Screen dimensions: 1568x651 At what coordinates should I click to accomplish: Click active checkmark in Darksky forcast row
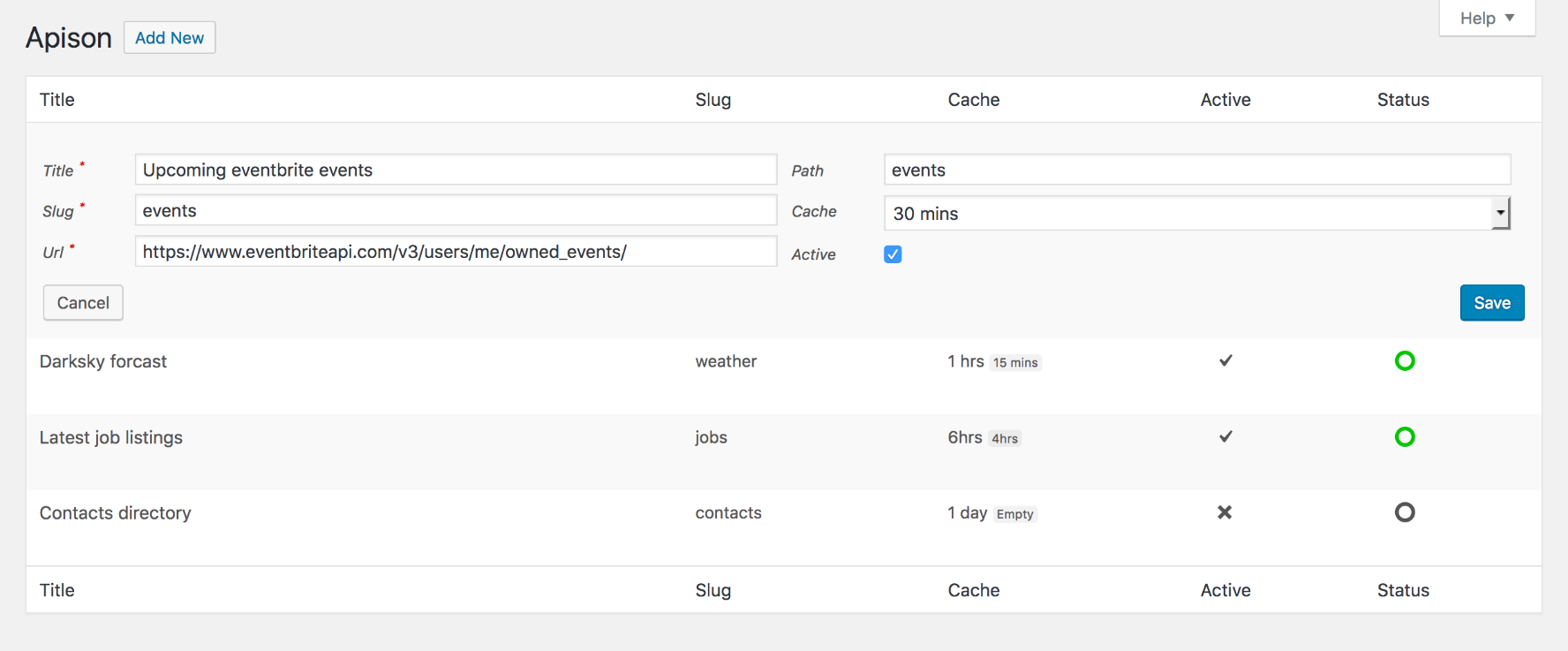1225,360
